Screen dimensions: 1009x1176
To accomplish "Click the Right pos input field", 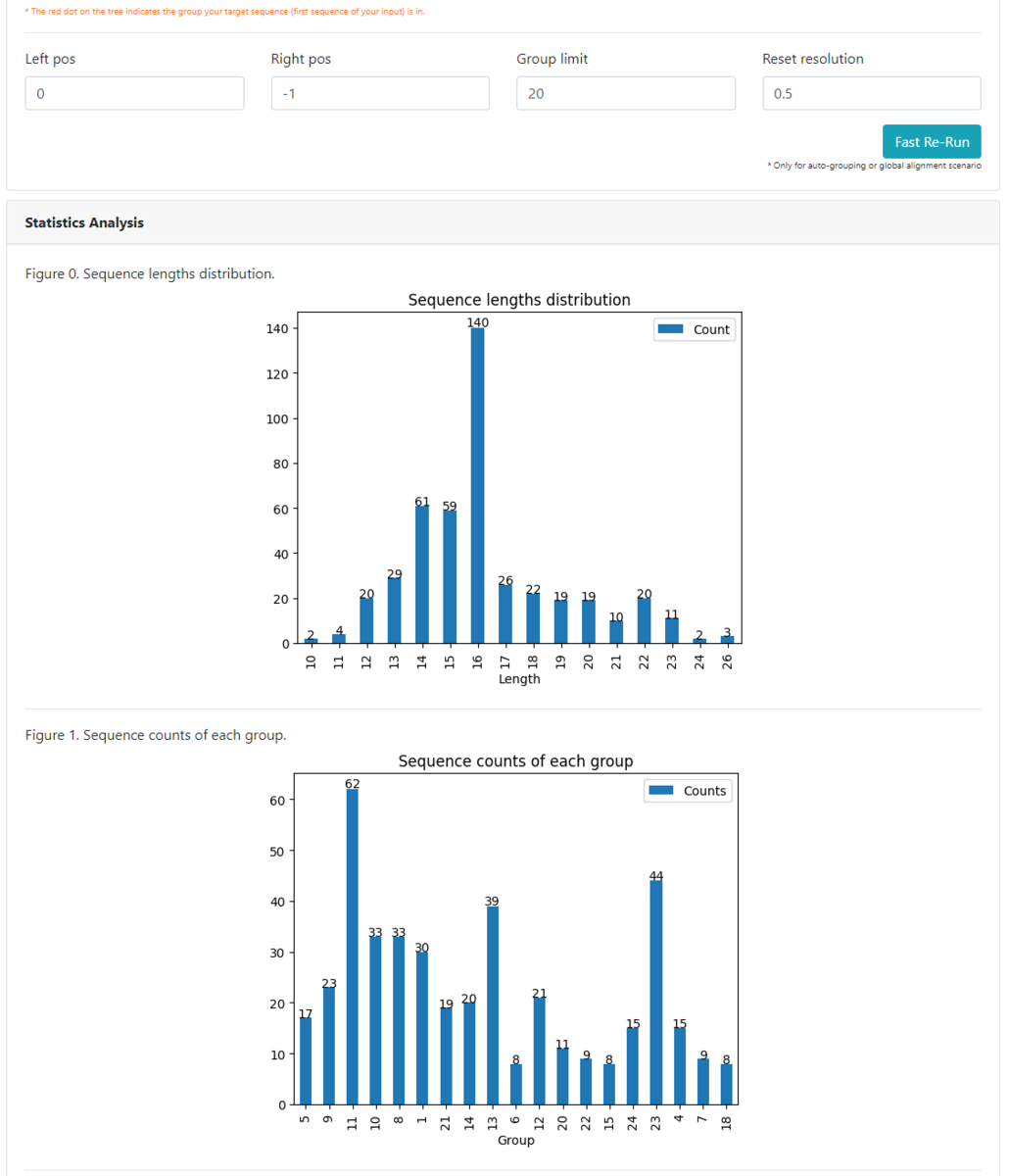I will click(x=380, y=93).
